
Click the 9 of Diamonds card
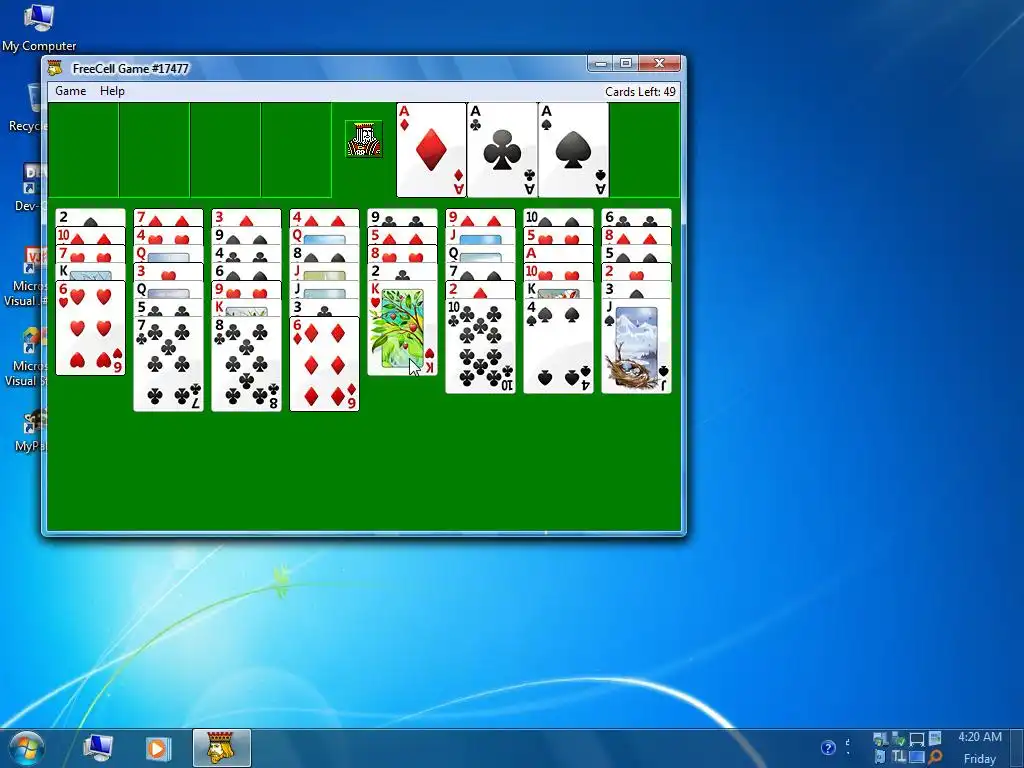click(x=481, y=217)
